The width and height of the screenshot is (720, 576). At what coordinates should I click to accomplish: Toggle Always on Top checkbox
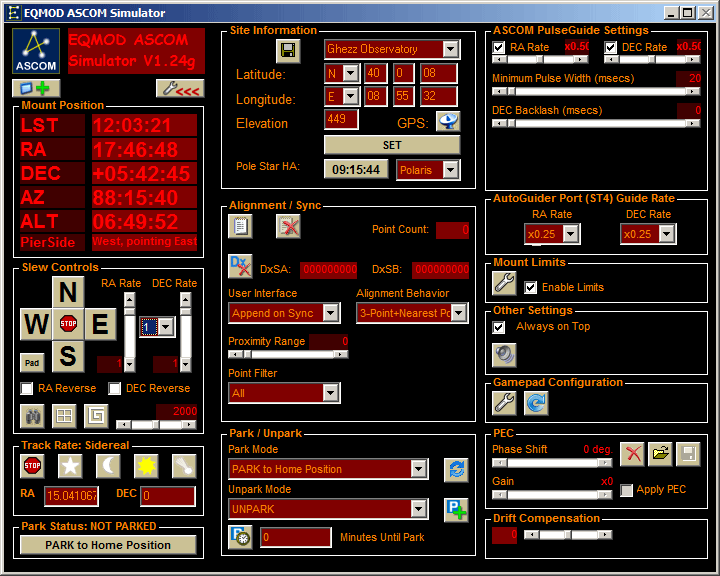pyautogui.click(x=499, y=327)
